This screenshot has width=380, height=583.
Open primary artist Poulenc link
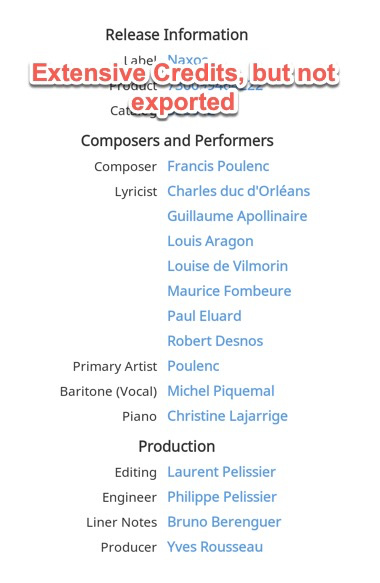point(193,366)
